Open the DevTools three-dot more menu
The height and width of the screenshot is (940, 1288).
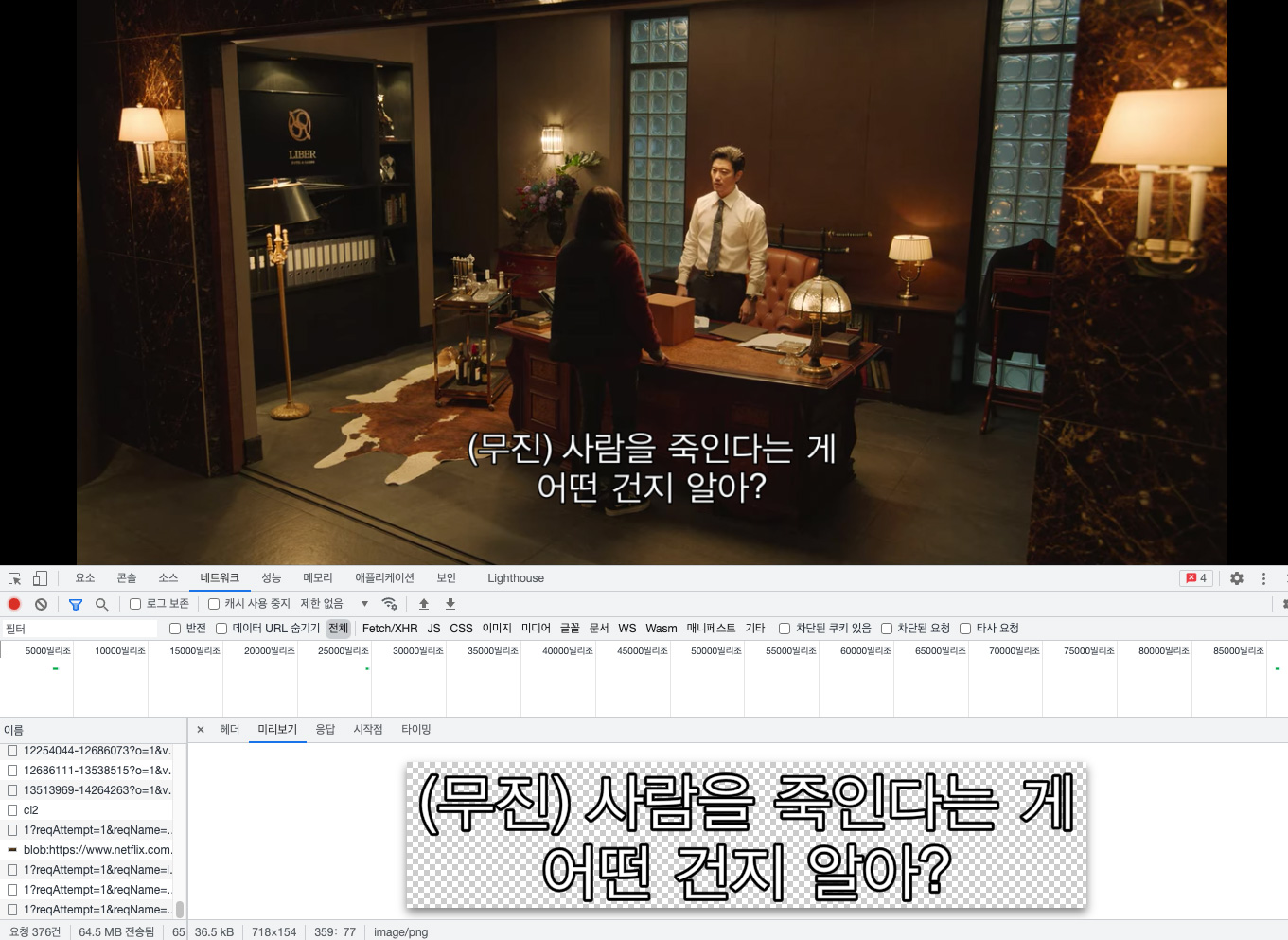point(1263,578)
